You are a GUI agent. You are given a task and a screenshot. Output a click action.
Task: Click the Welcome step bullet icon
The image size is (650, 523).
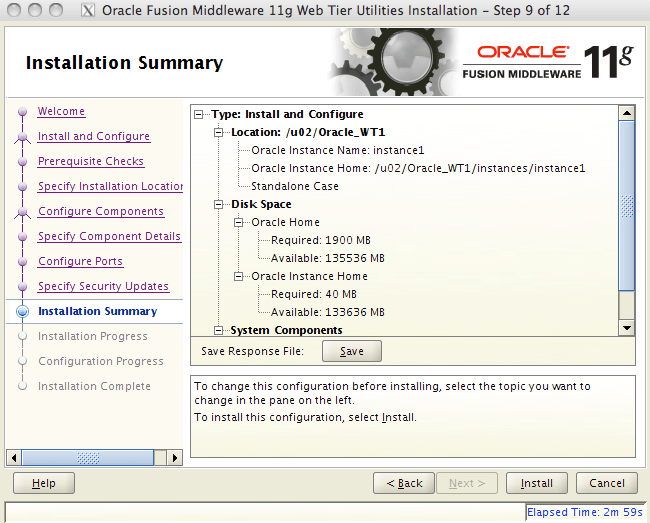(23, 111)
